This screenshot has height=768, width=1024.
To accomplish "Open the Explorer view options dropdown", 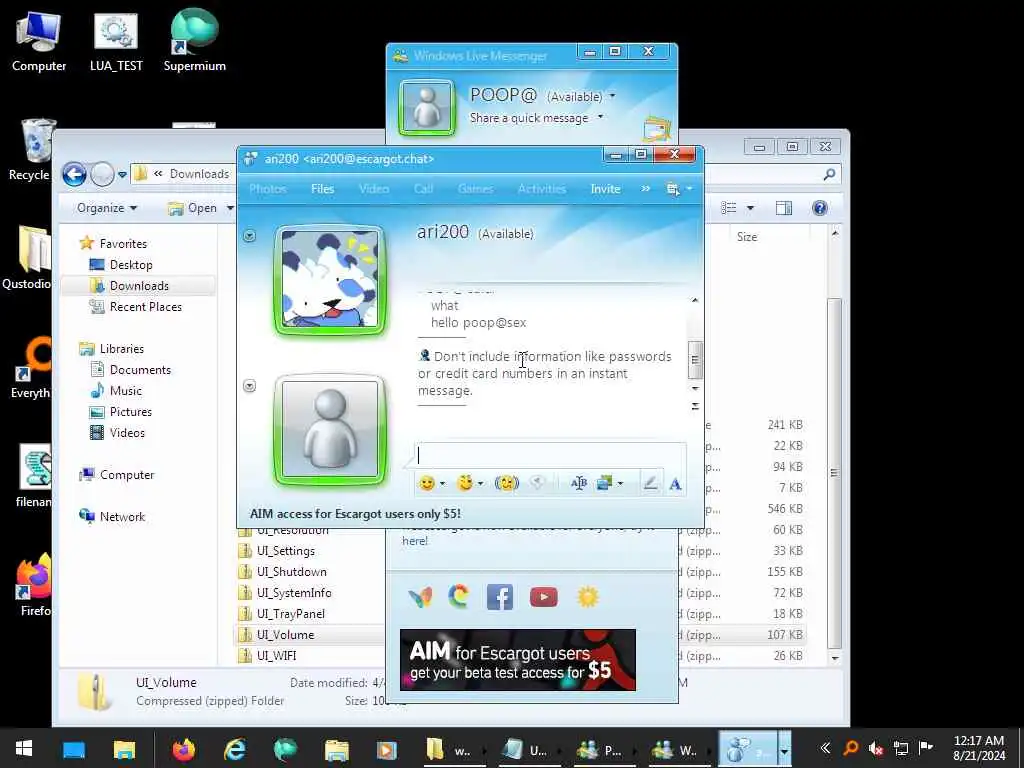I will point(750,208).
